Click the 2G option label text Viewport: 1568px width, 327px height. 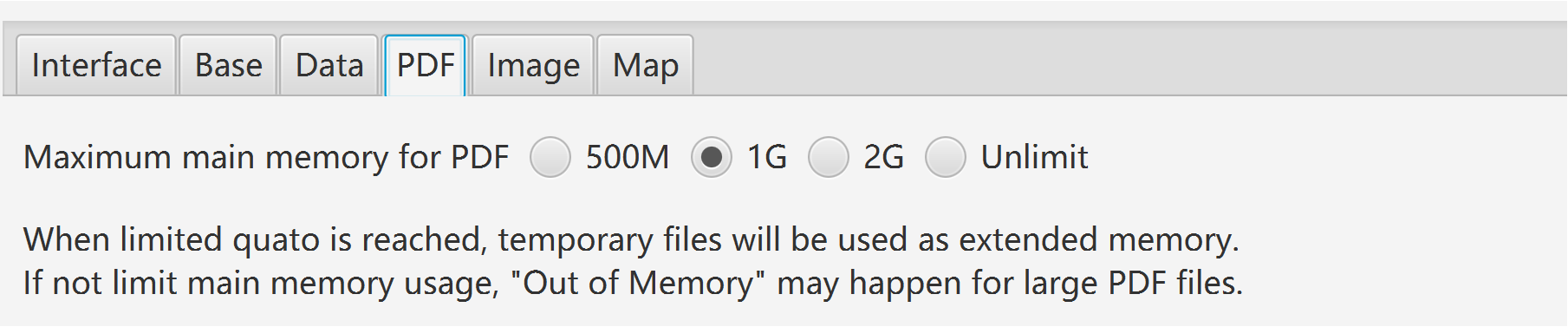pos(884,157)
